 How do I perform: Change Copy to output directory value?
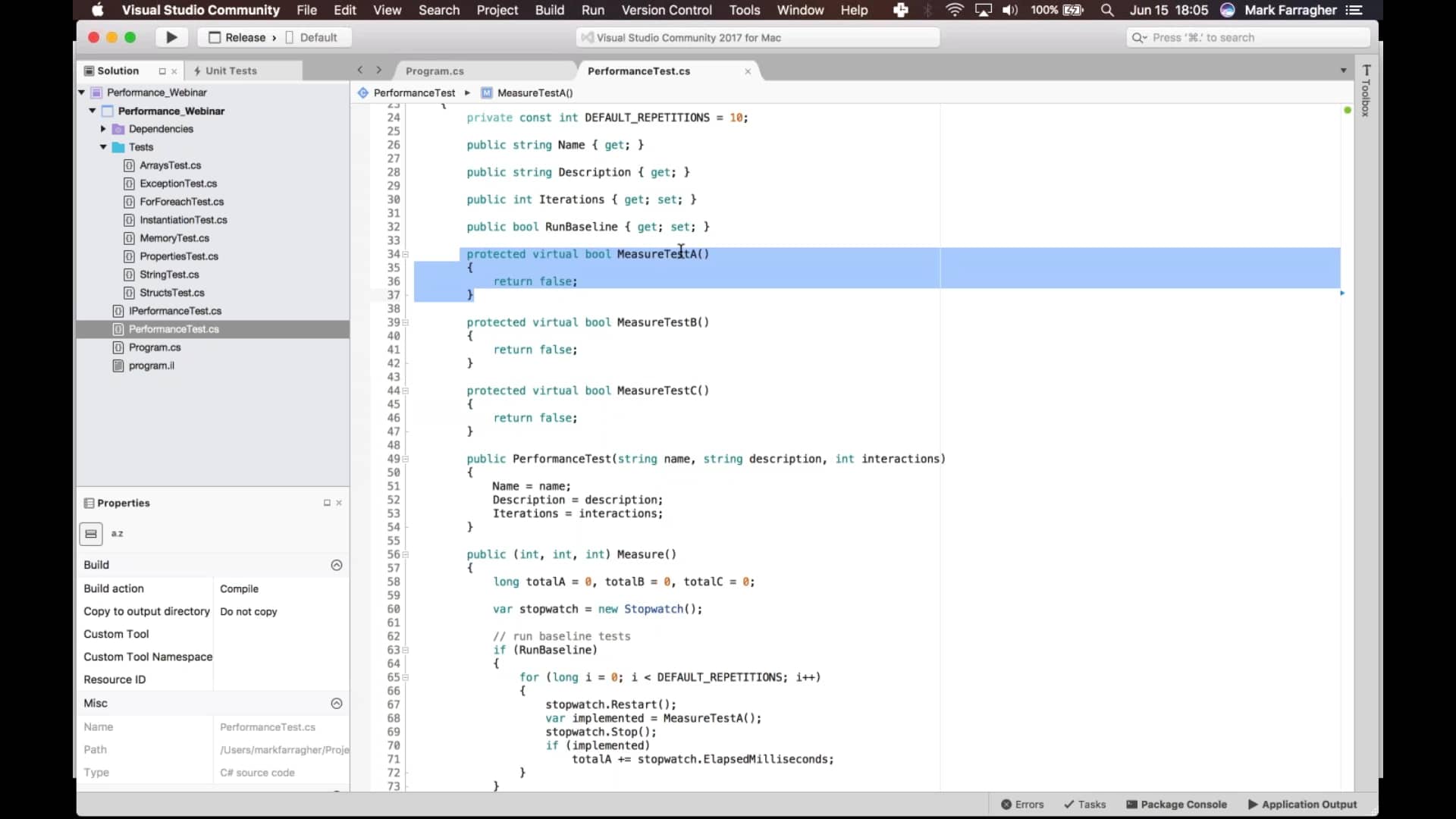tap(281, 611)
